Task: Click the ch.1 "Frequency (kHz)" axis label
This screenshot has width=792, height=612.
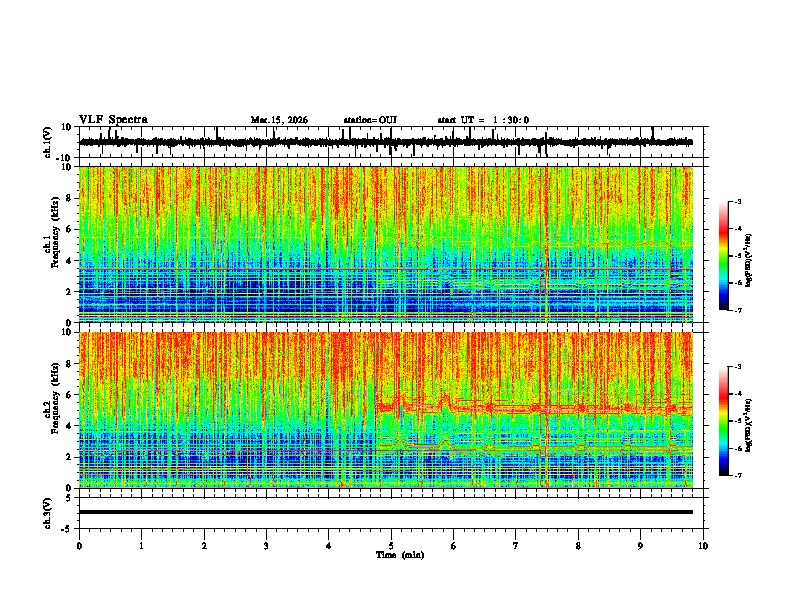Action: (x=55, y=233)
